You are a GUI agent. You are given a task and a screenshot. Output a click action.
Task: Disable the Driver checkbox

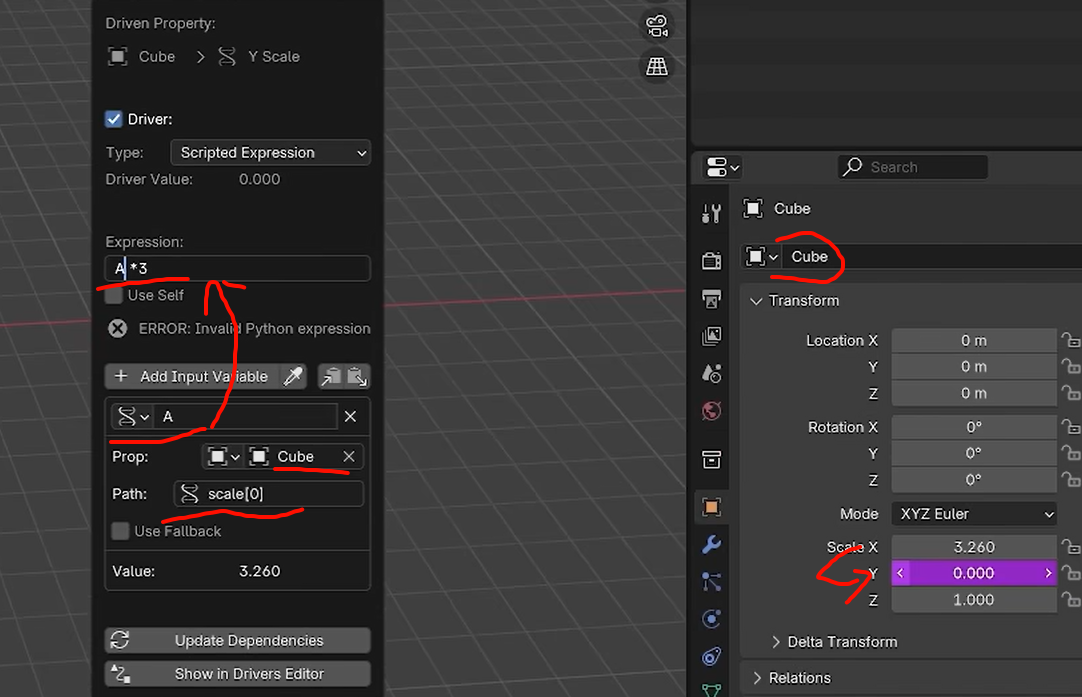tap(114, 119)
